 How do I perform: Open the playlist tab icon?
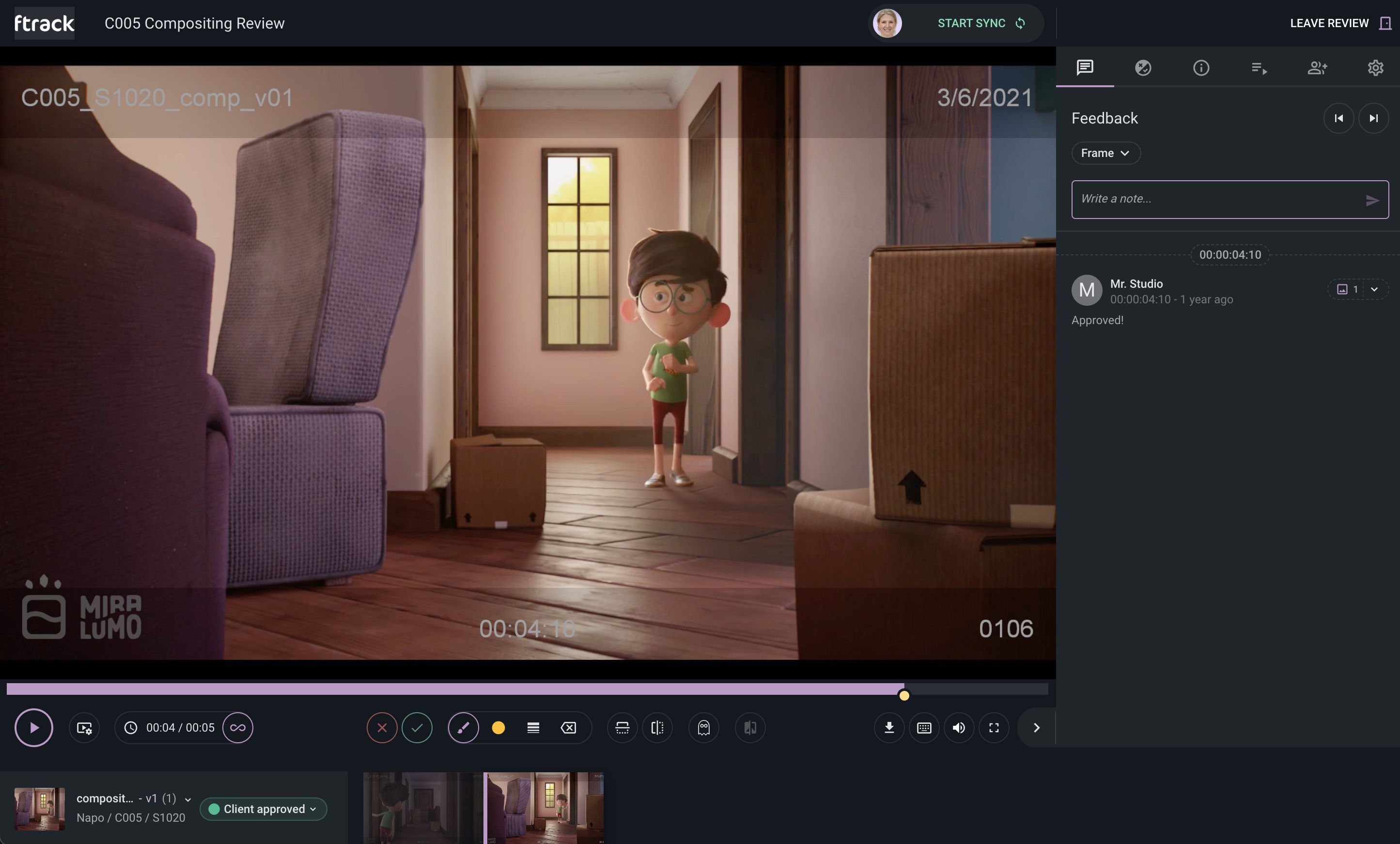[1259, 68]
